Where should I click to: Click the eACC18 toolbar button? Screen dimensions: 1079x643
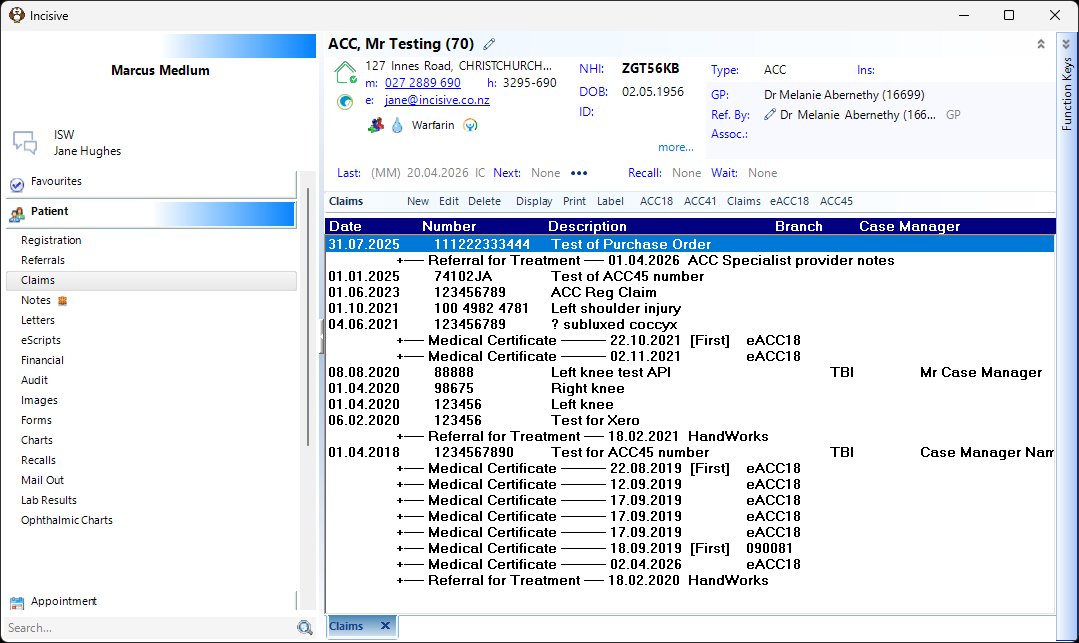[x=789, y=201]
